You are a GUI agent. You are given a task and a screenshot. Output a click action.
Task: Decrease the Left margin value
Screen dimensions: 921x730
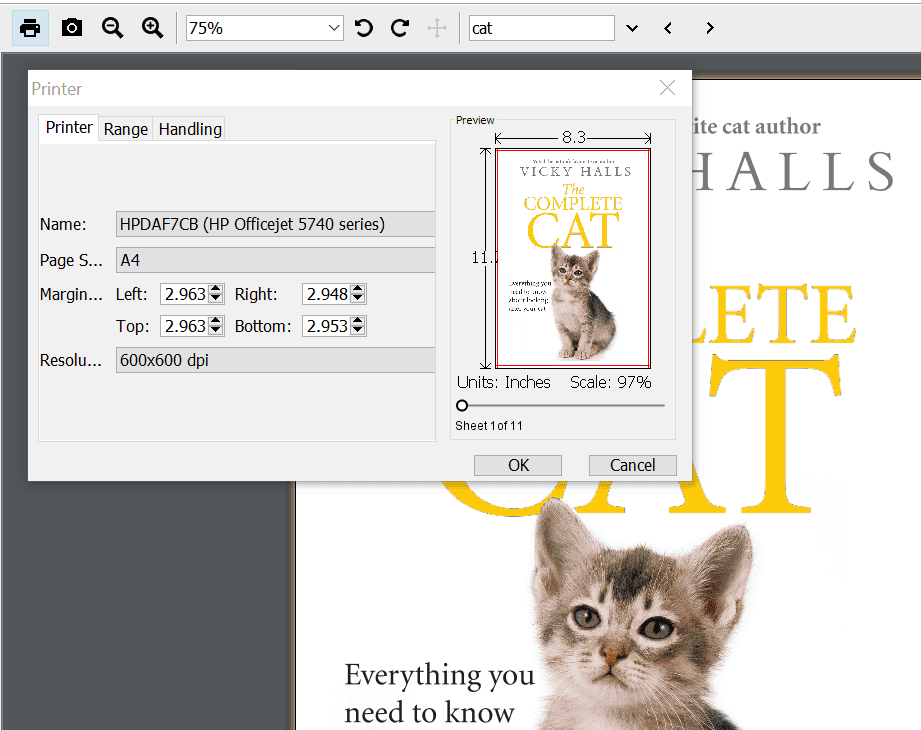point(216,298)
